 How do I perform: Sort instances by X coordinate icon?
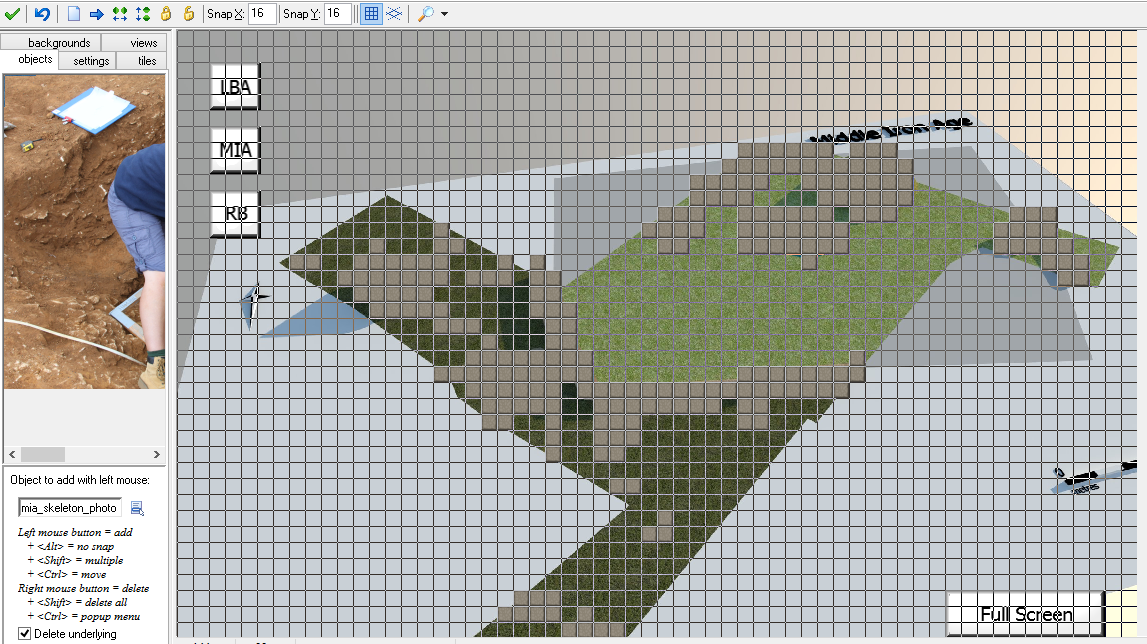(x=120, y=14)
